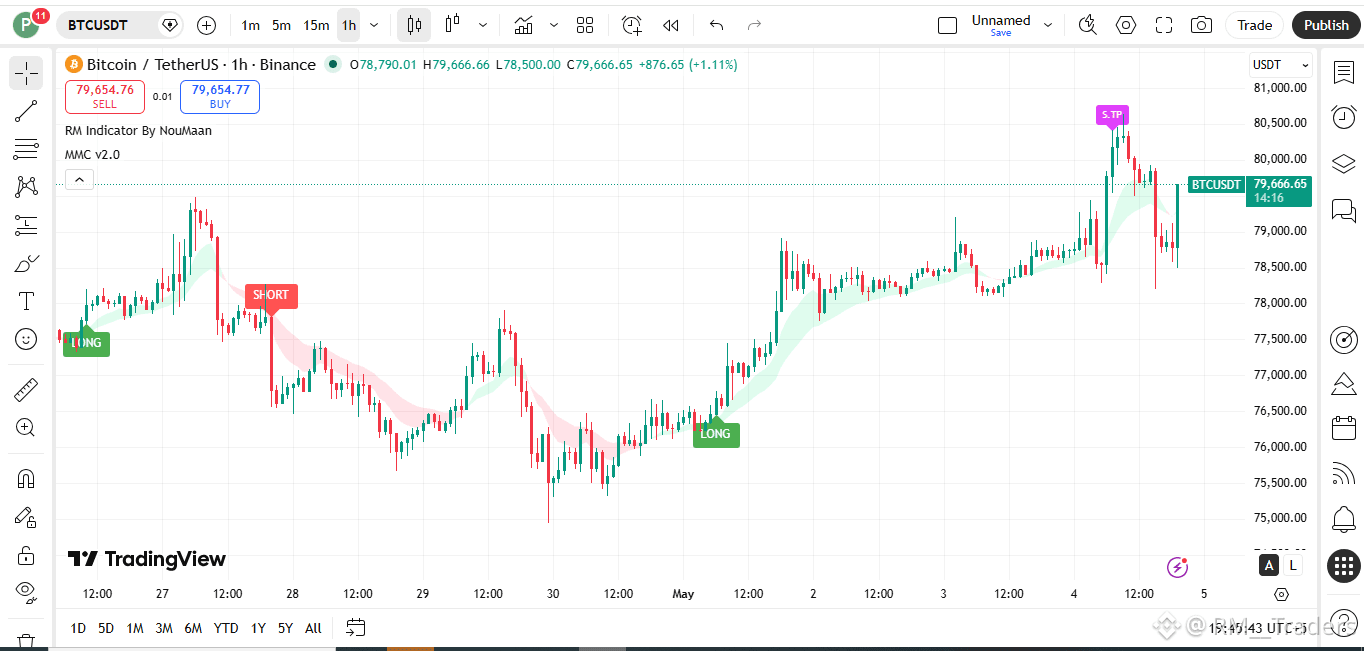Open the apps grid button
1364x651 pixels.
[x=1343, y=566]
